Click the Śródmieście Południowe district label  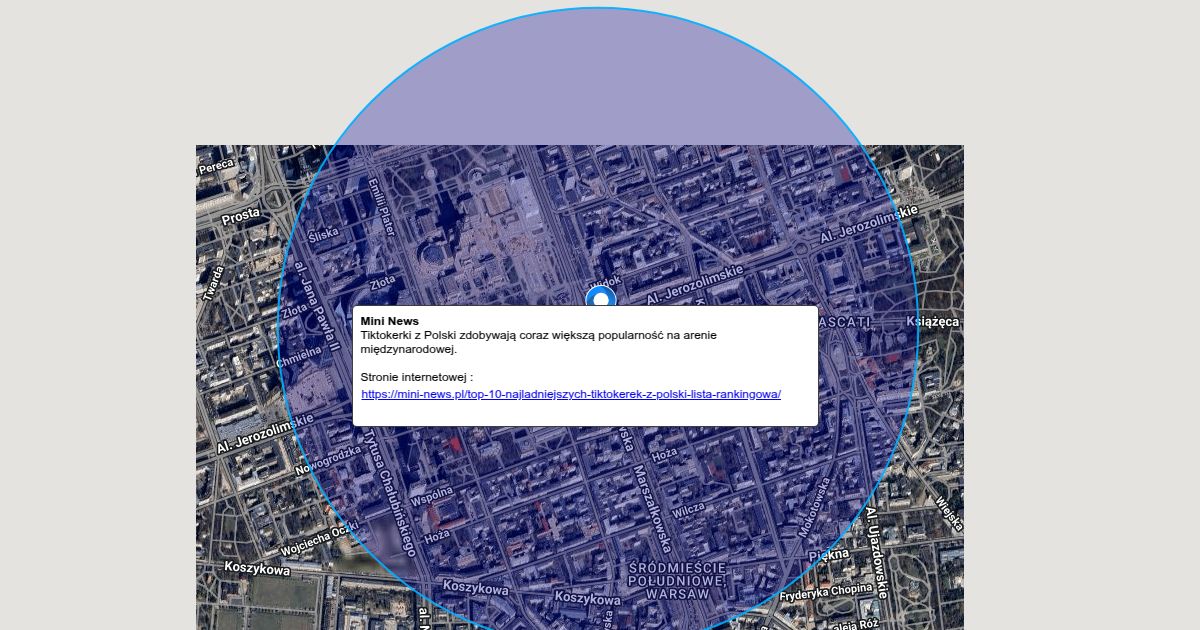pos(676,580)
